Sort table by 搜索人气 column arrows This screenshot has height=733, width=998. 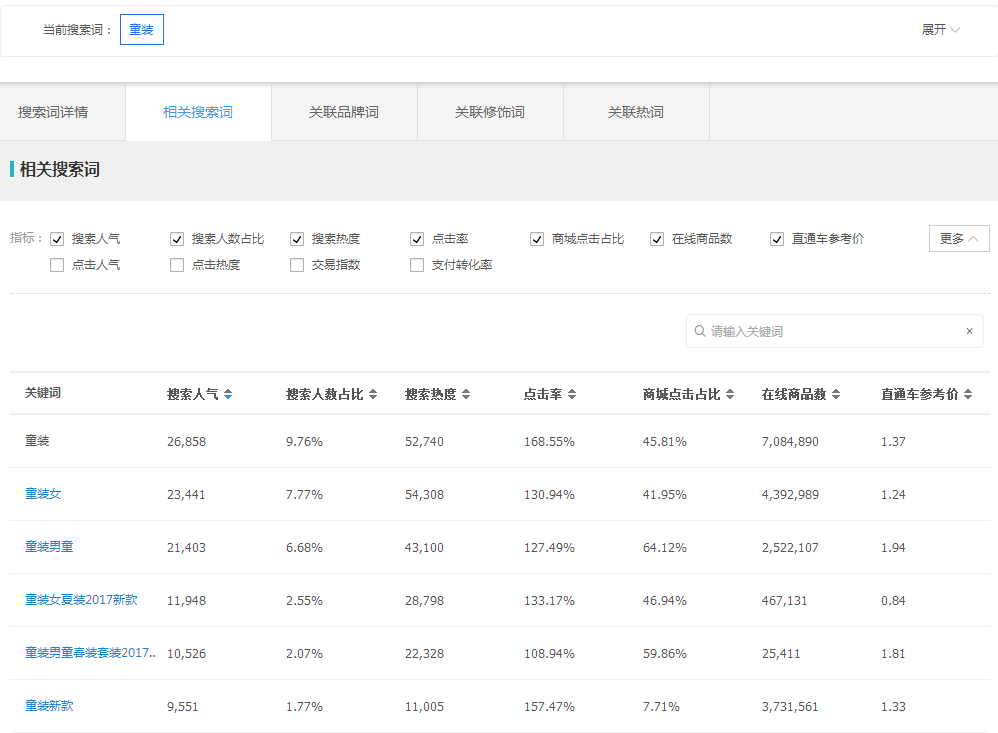tap(228, 394)
